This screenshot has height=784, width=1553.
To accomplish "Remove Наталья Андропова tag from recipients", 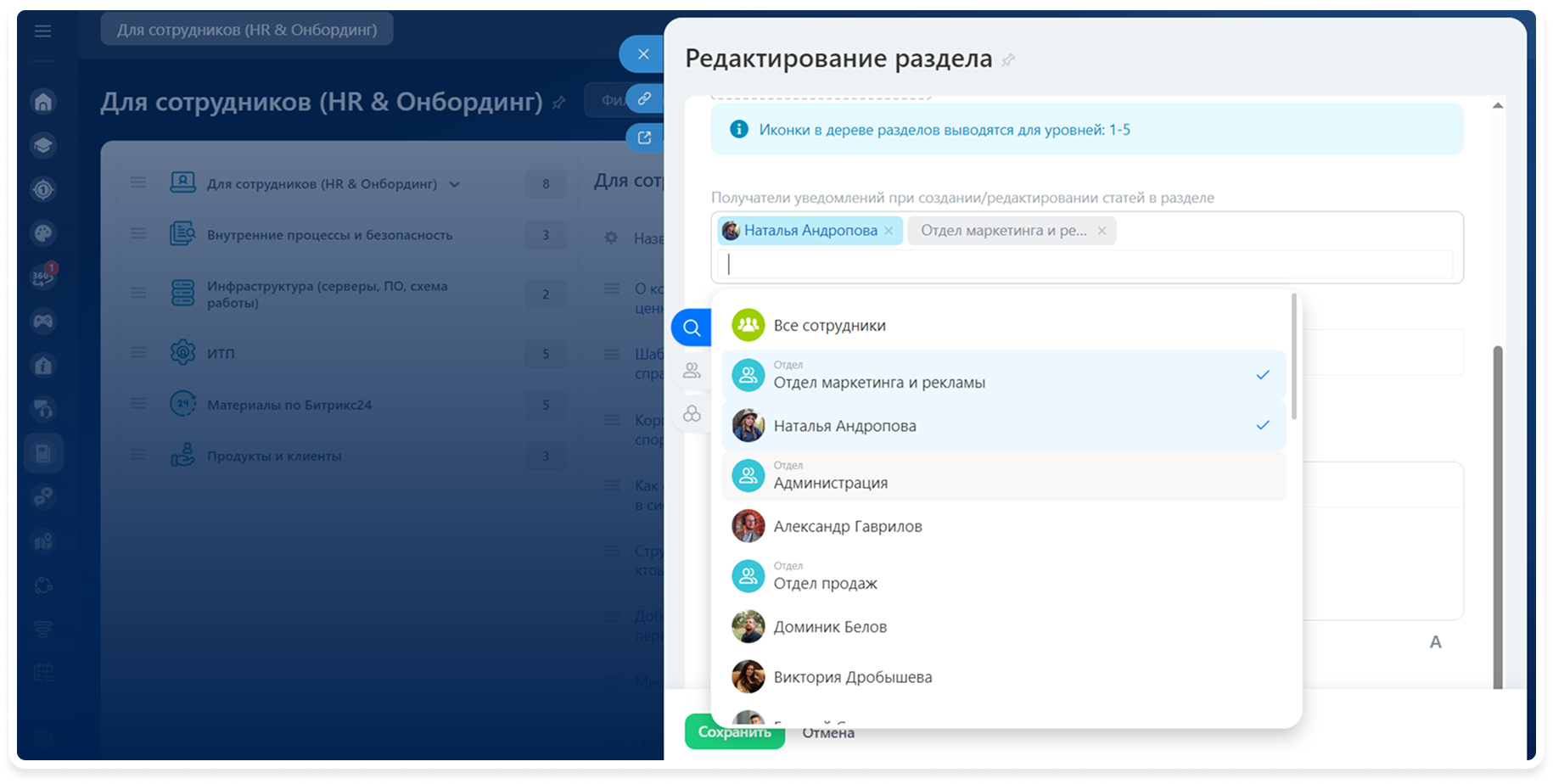I will [x=889, y=231].
